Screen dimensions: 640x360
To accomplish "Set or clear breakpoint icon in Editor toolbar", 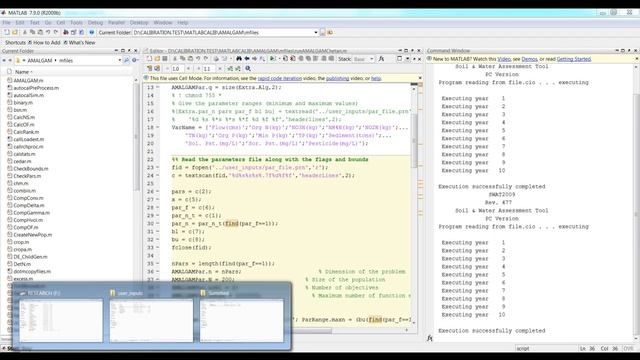I will coord(285,59).
